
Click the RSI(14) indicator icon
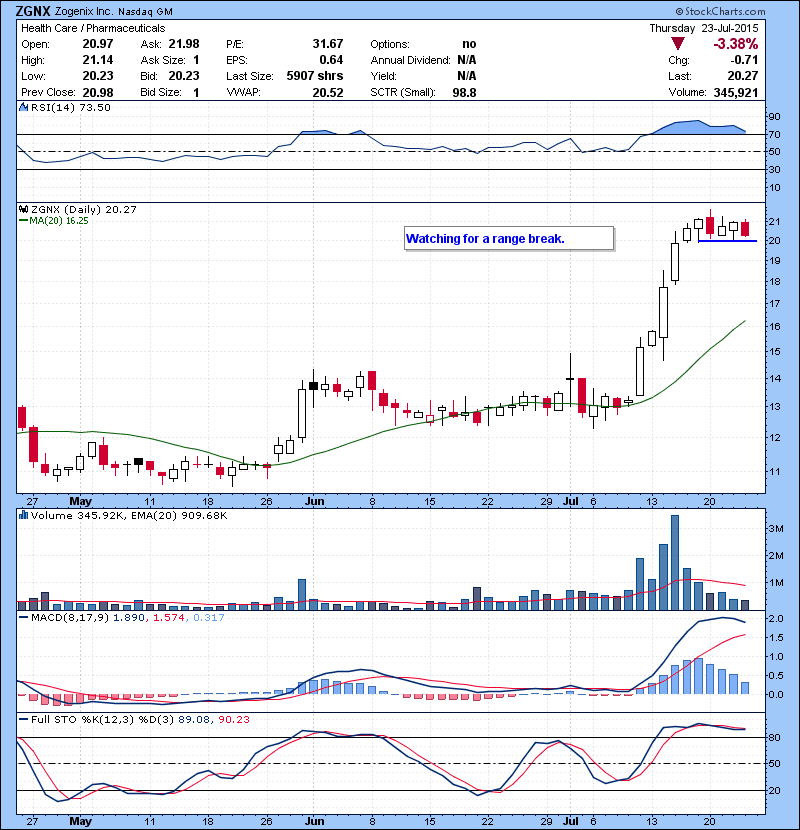[23, 107]
